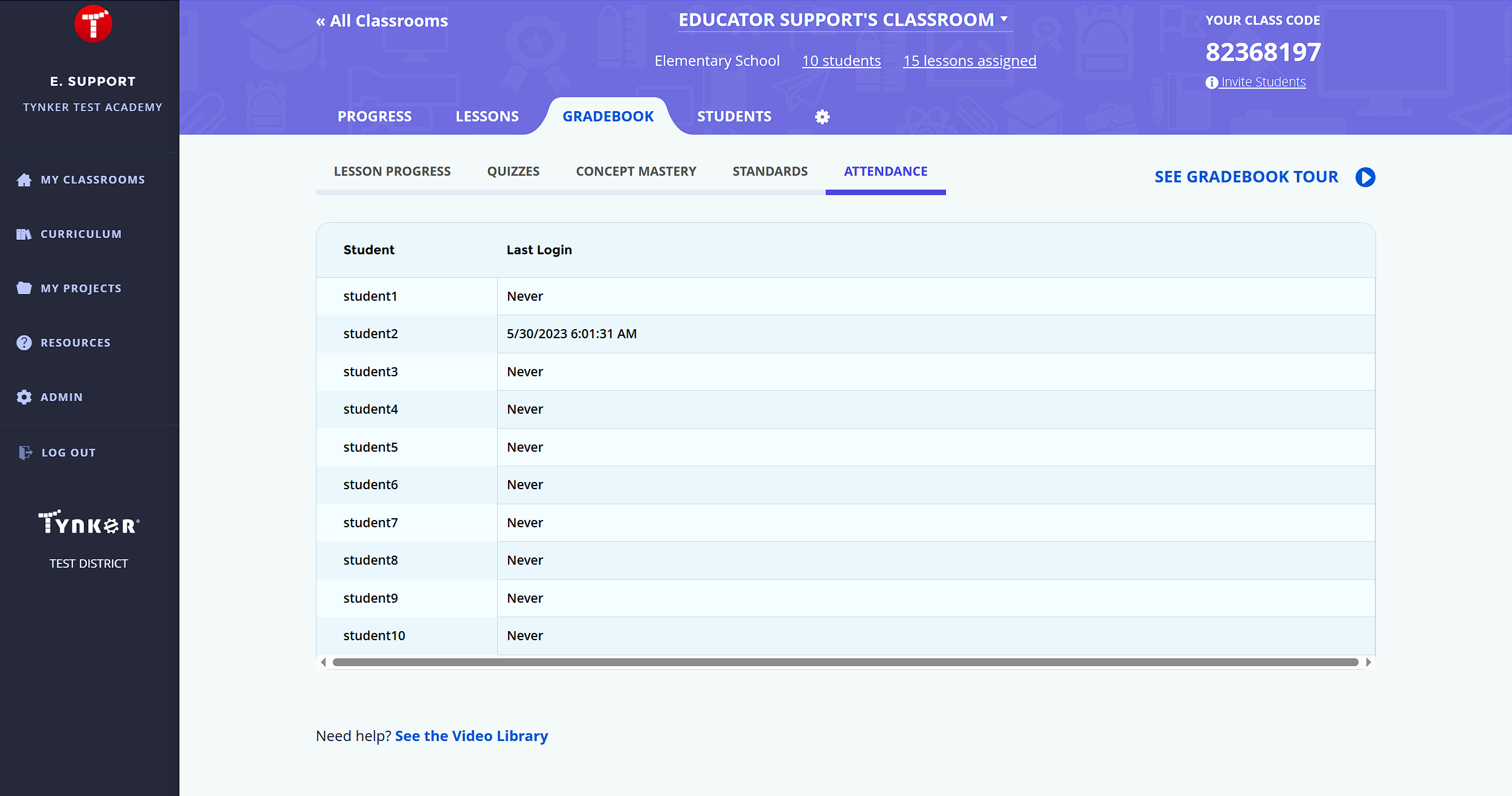
Task: Click the Last Login column header
Action: click(539, 250)
